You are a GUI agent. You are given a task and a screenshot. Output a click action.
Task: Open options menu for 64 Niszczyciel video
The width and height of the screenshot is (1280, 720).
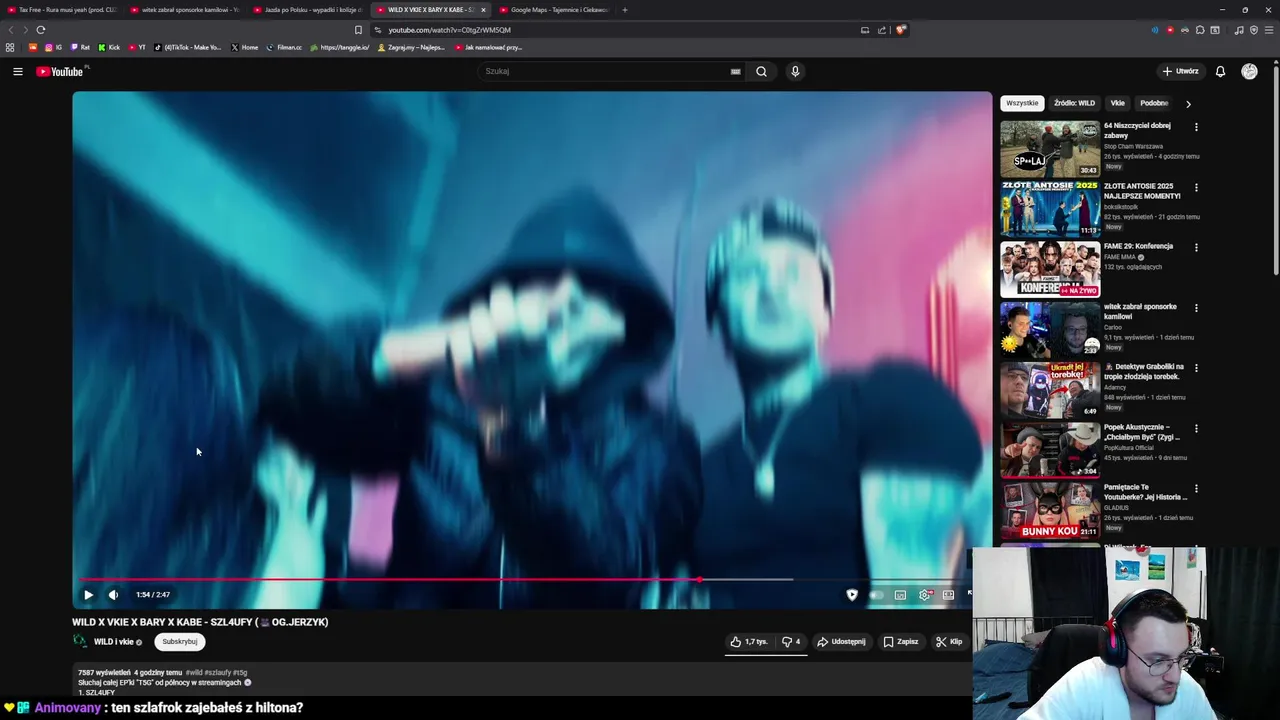(1196, 127)
